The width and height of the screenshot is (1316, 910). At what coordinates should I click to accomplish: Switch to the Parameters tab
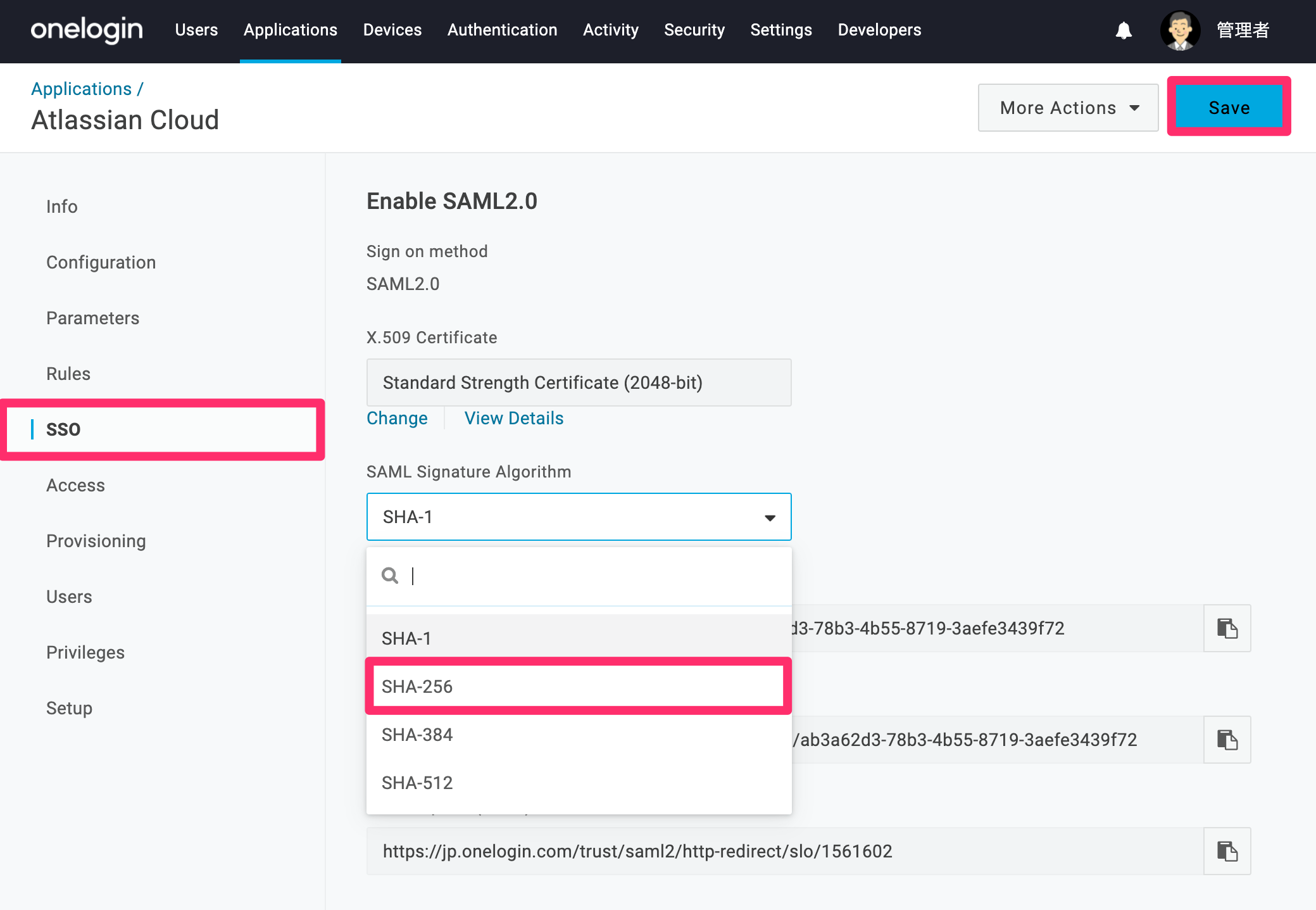(93, 318)
